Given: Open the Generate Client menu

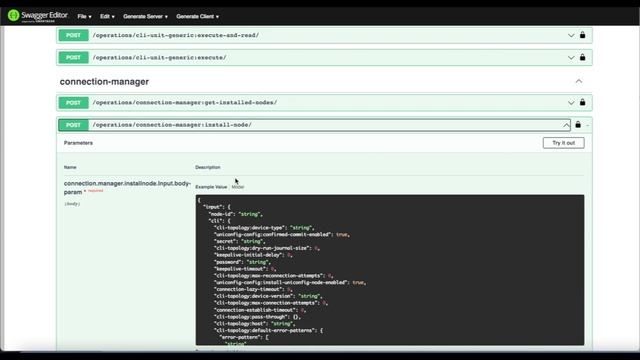Looking at the screenshot, I should click(198, 16).
